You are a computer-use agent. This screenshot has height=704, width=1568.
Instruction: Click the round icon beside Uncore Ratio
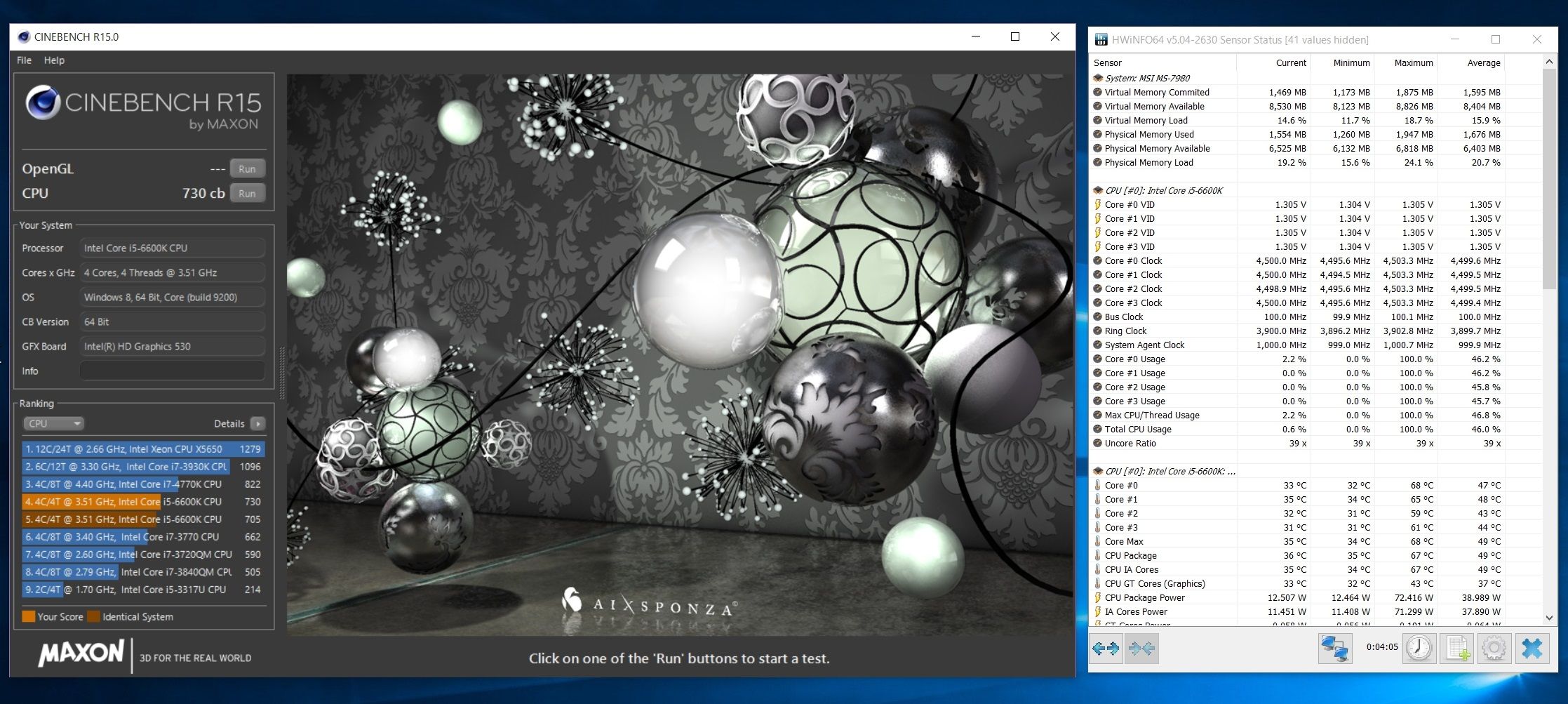[1098, 443]
